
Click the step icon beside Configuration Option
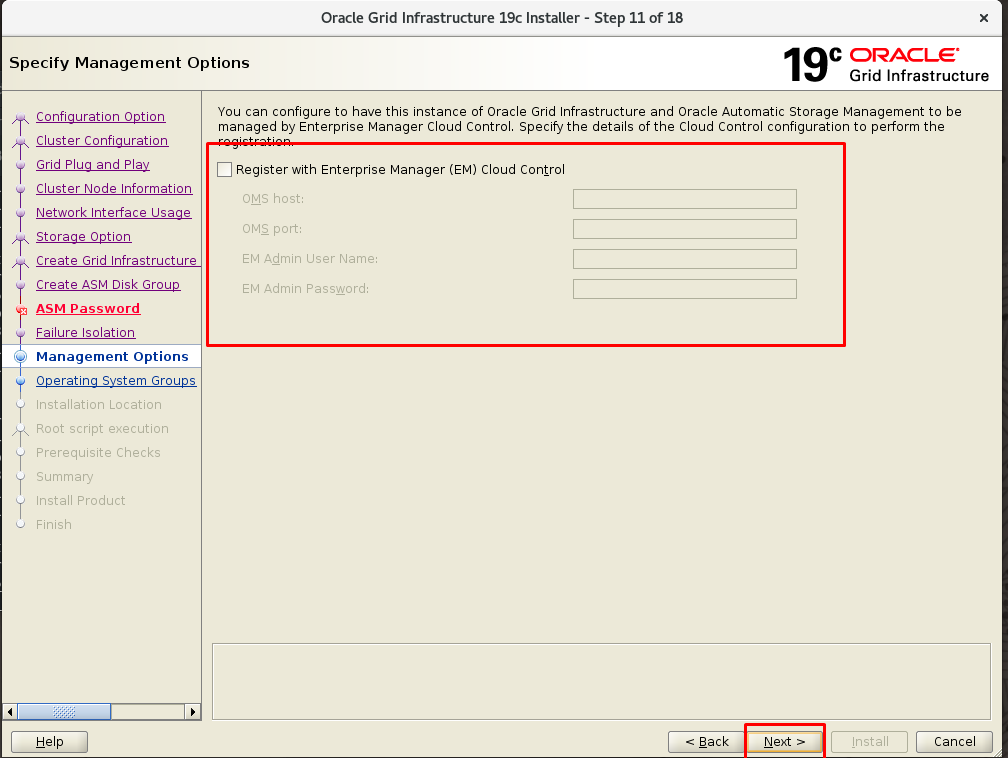pos(20,118)
